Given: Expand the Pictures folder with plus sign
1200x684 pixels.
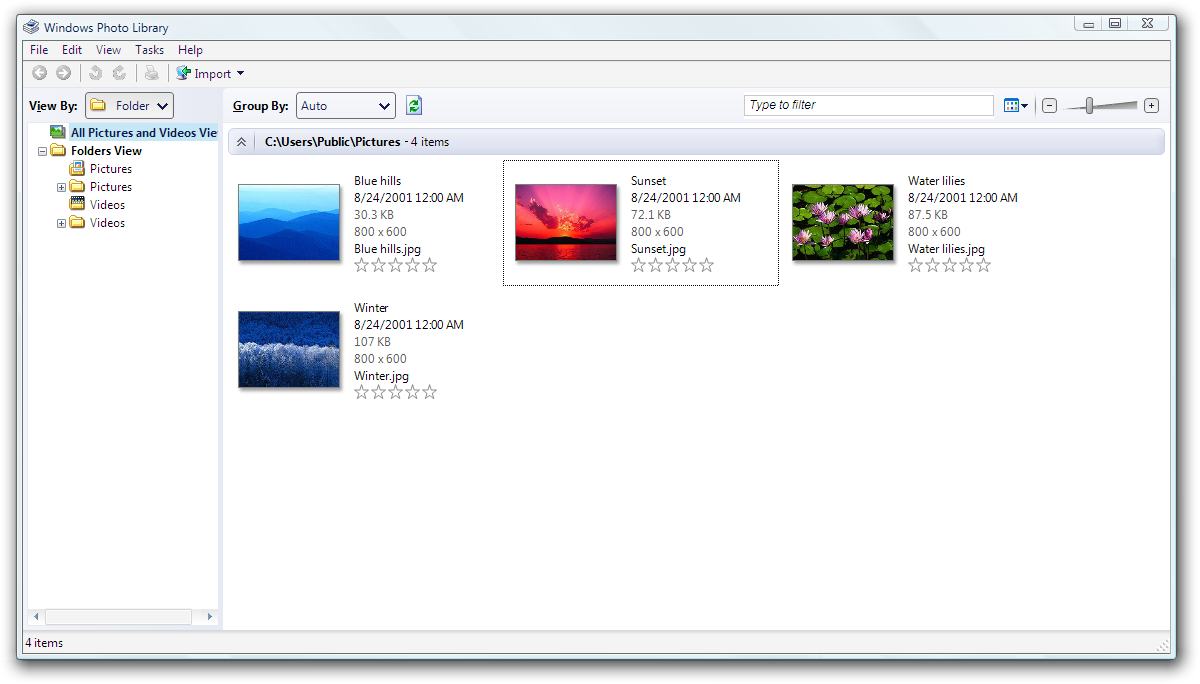Looking at the screenshot, I should pyautogui.click(x=61, y=187).
